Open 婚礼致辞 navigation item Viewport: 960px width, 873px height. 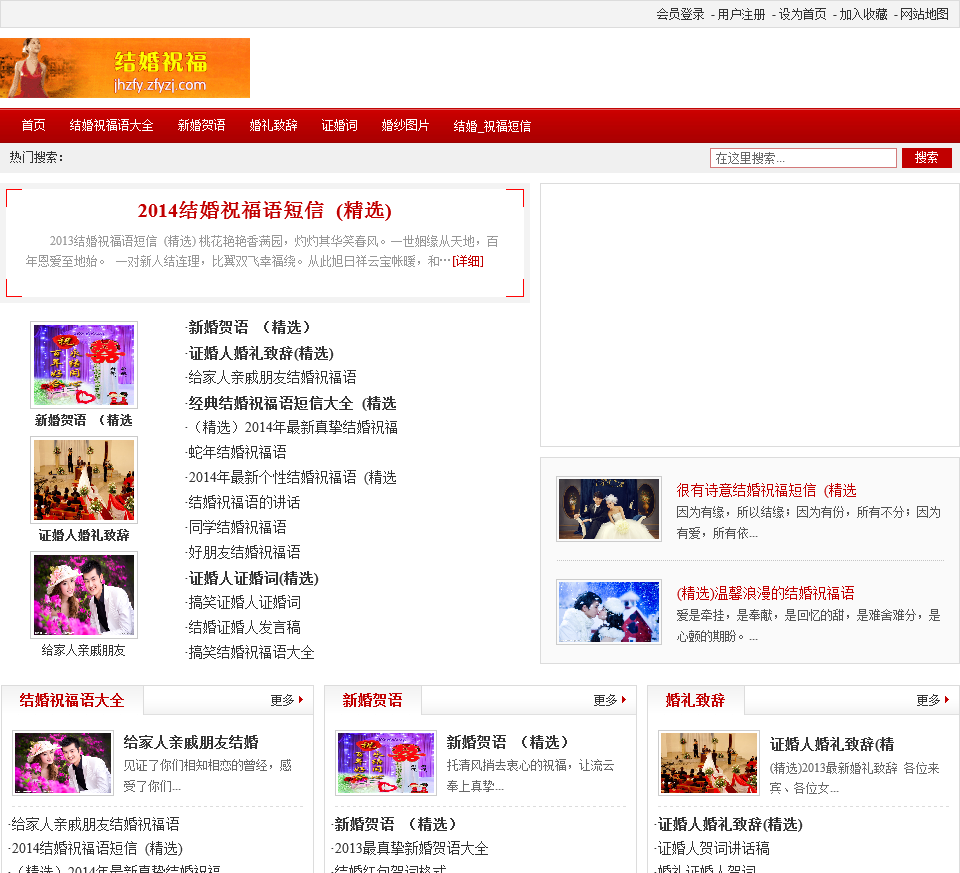[x=273, y=126]
